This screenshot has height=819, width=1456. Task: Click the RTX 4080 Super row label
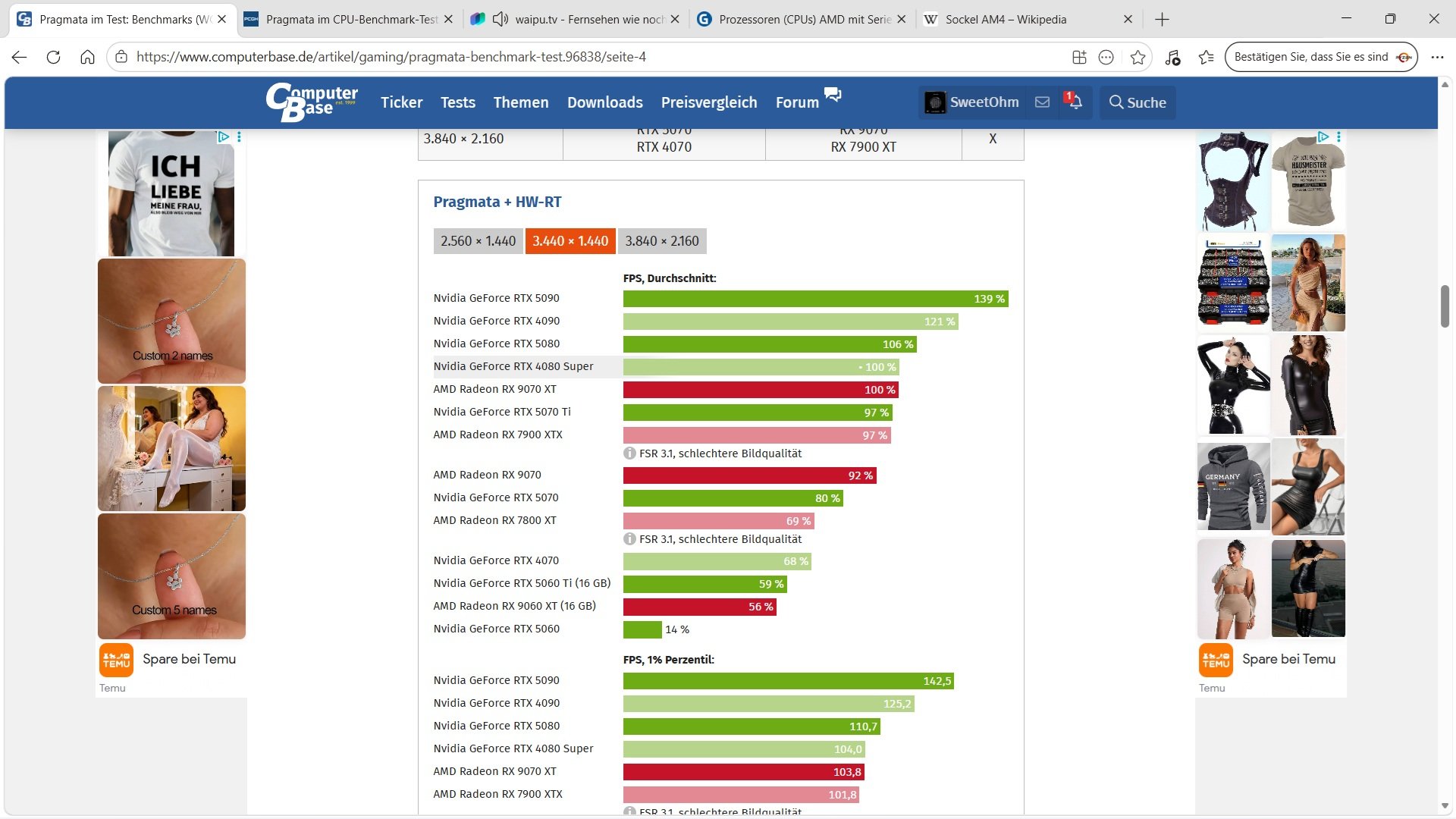point(513,366)
